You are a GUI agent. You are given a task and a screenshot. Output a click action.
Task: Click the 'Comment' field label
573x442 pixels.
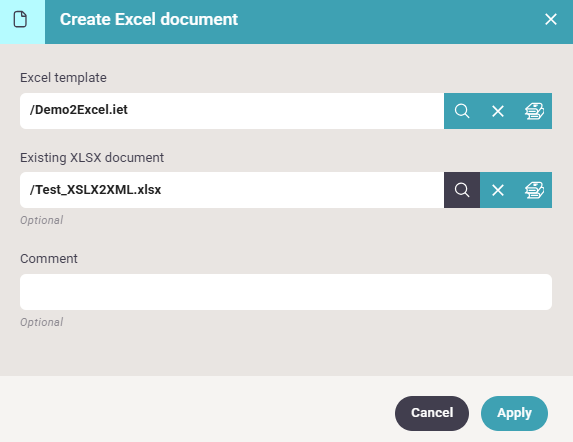coord(49,259)
